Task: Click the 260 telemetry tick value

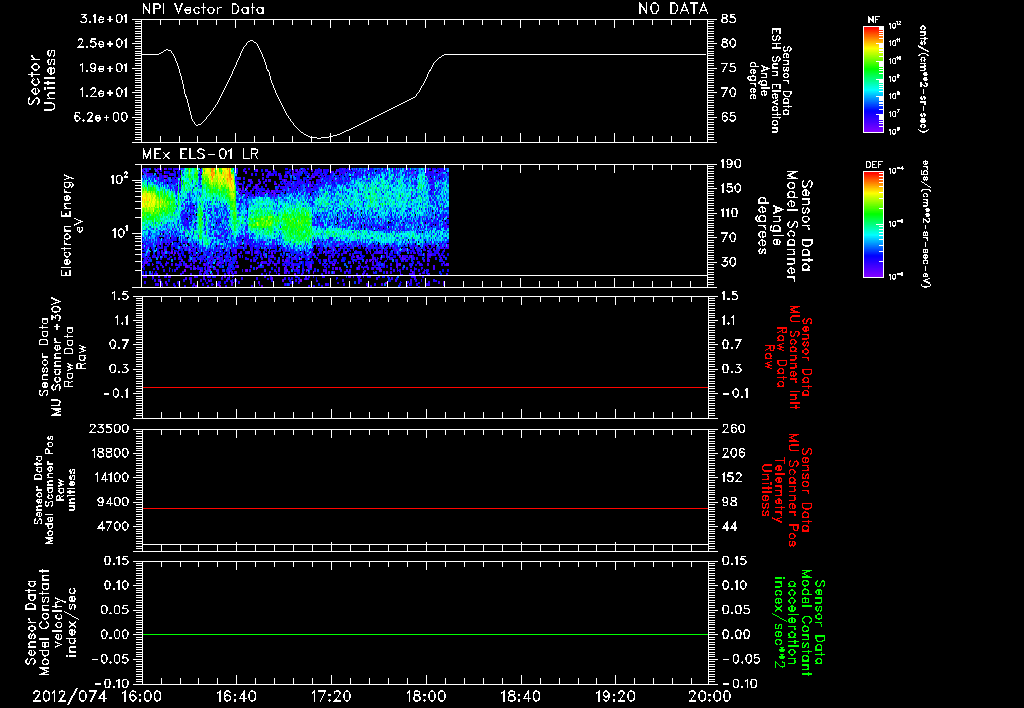Action: point(733,428)
